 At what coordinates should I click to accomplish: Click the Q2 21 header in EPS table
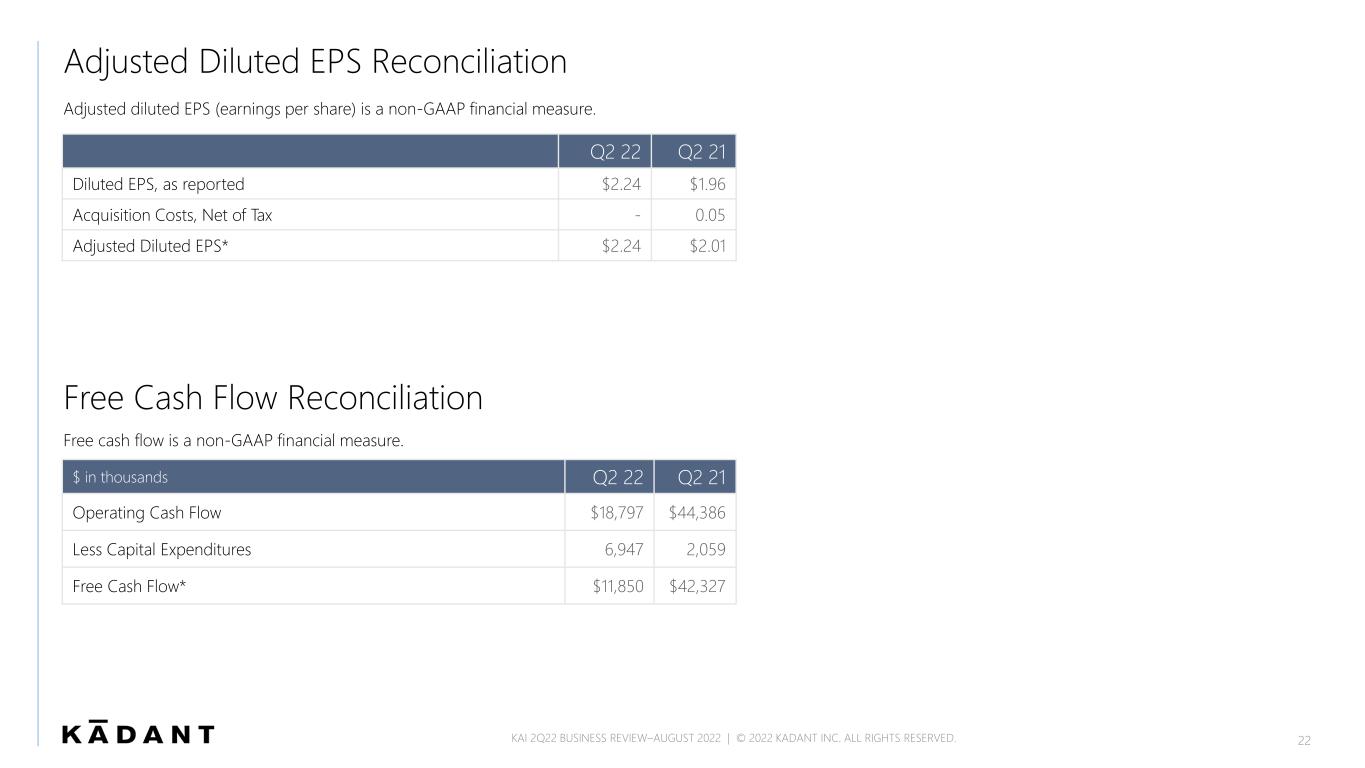click(x=702, y=152)
